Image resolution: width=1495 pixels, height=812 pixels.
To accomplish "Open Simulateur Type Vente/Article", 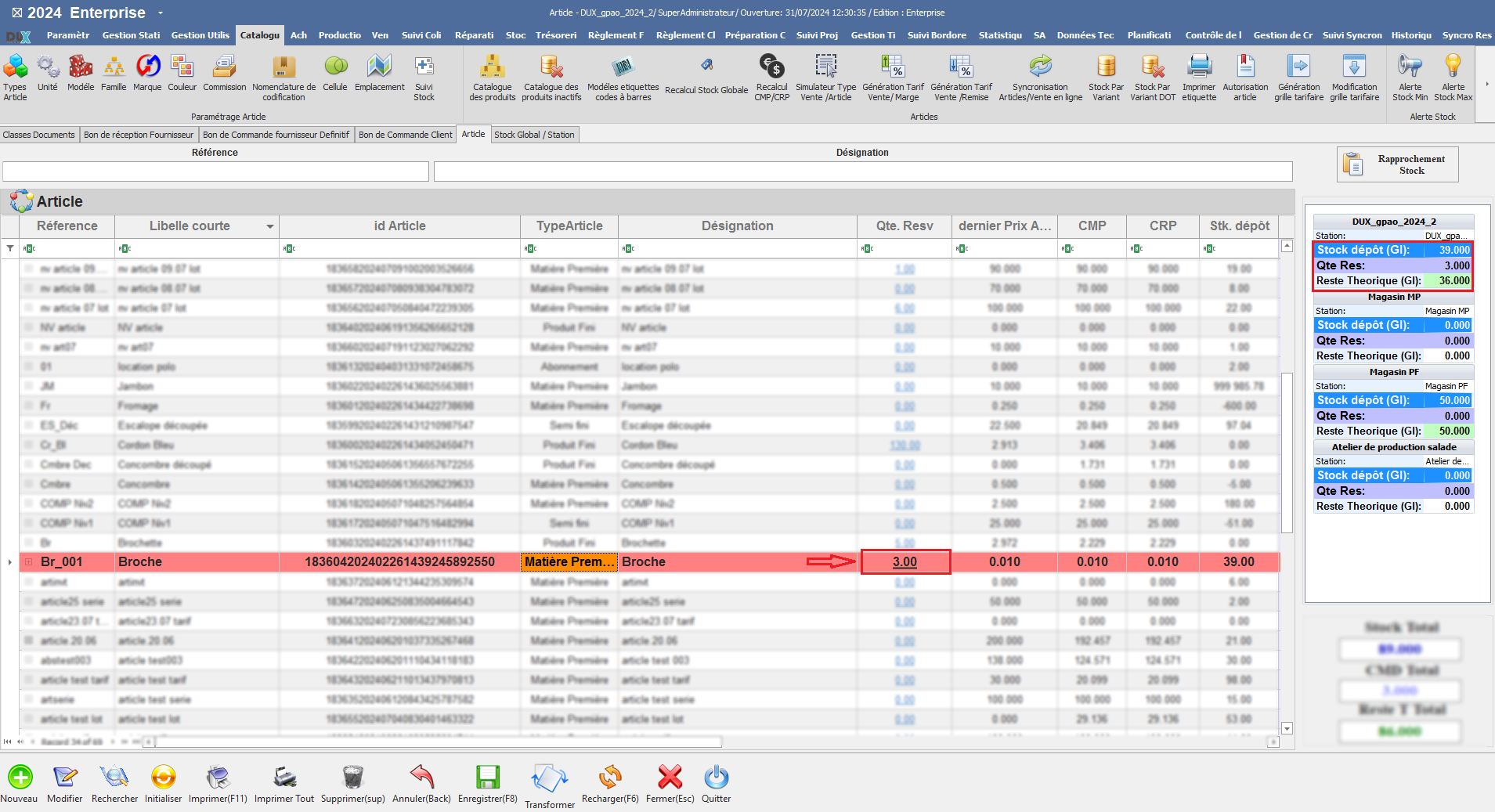I will (826, 77).
